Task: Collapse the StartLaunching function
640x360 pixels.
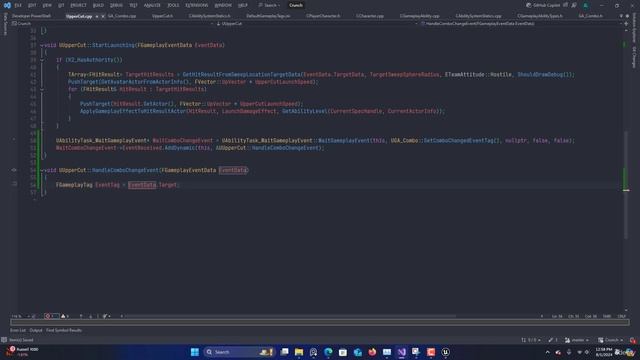Action: (42, 45)
